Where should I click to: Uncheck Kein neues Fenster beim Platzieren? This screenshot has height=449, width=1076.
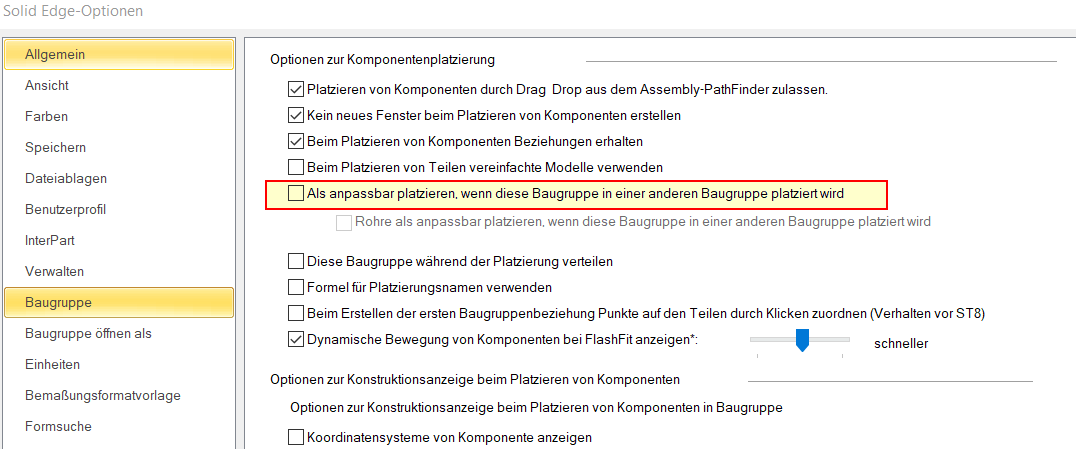[296, 115]
